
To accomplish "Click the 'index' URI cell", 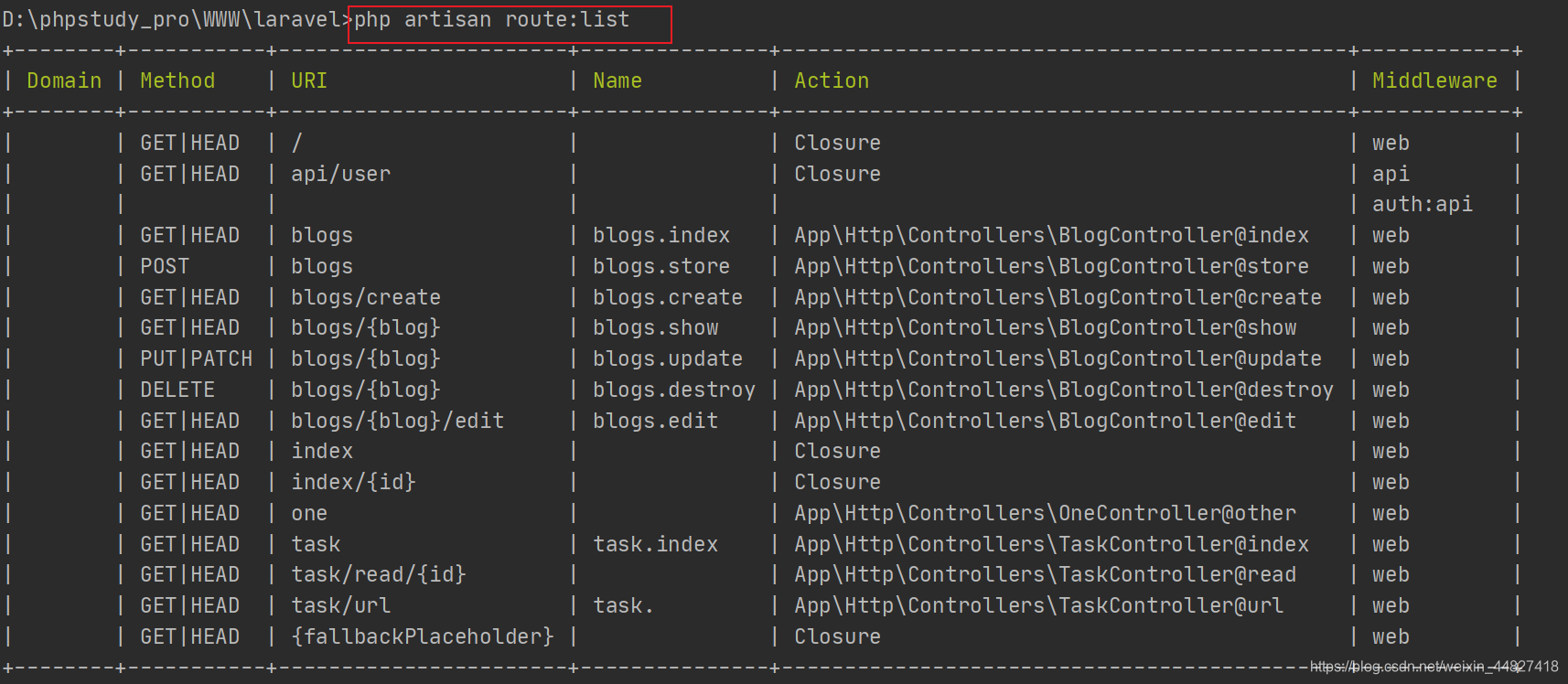I will (x=322, y=451).
